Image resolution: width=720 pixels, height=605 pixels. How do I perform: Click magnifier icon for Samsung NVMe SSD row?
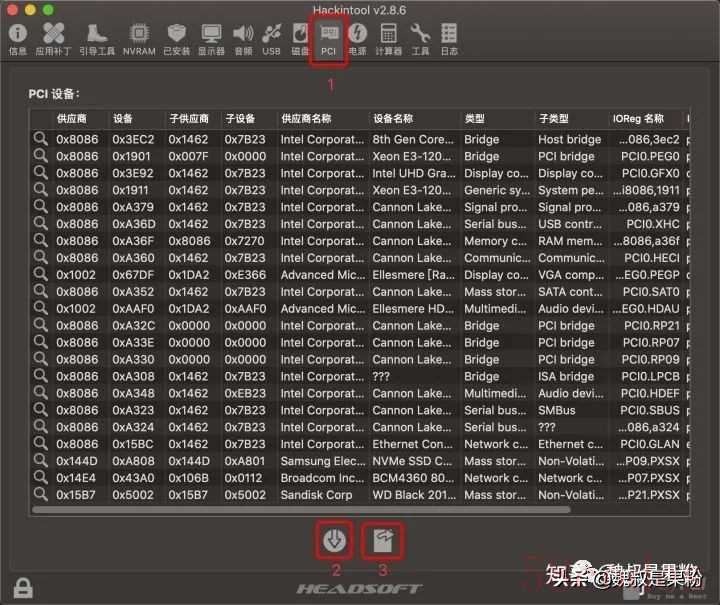[40, 460]
